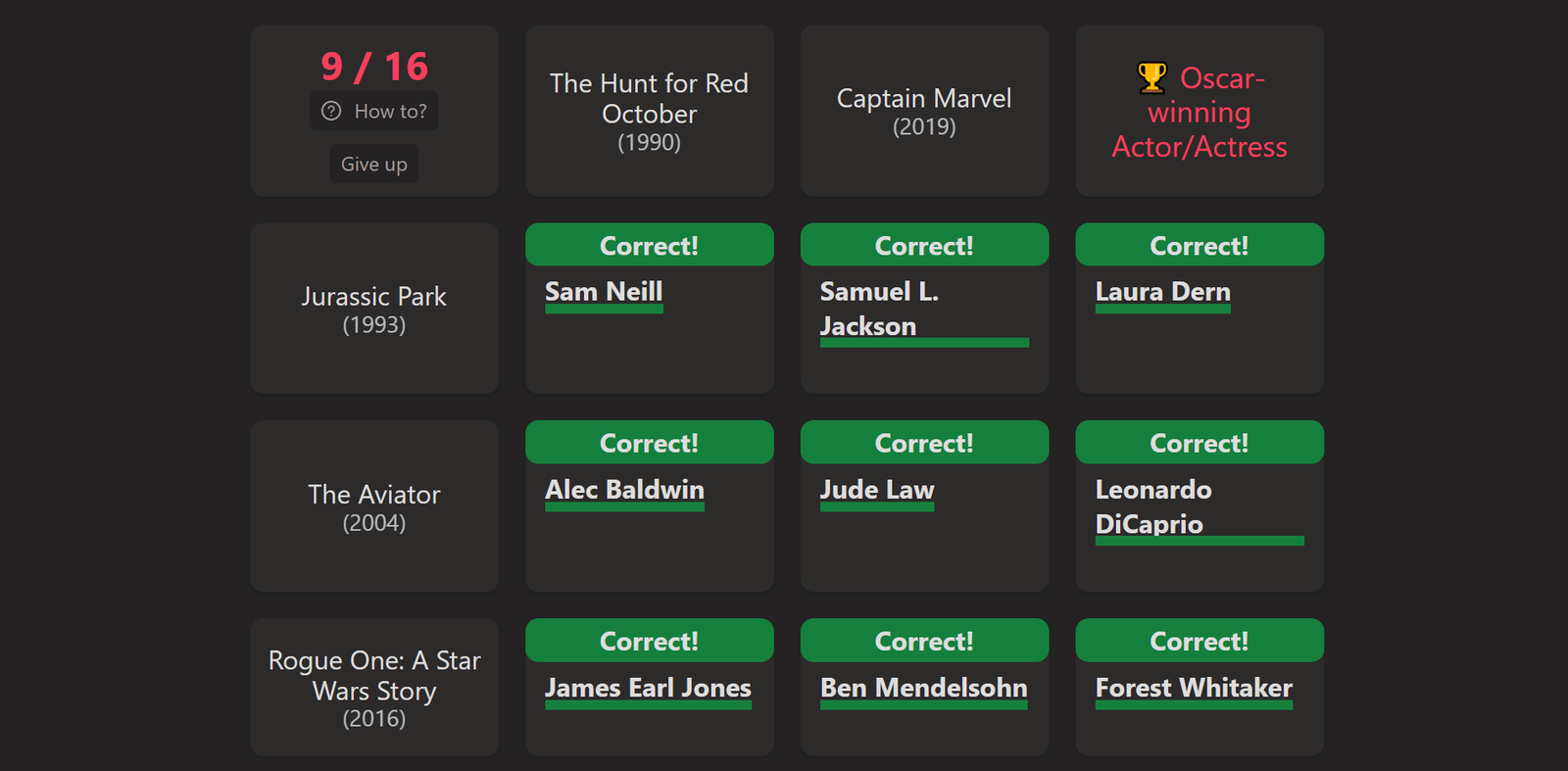This screenshot has height=771, width=1568.
Task: Click the trophy icon in the Oscar category
Action: click(1152, 77)
